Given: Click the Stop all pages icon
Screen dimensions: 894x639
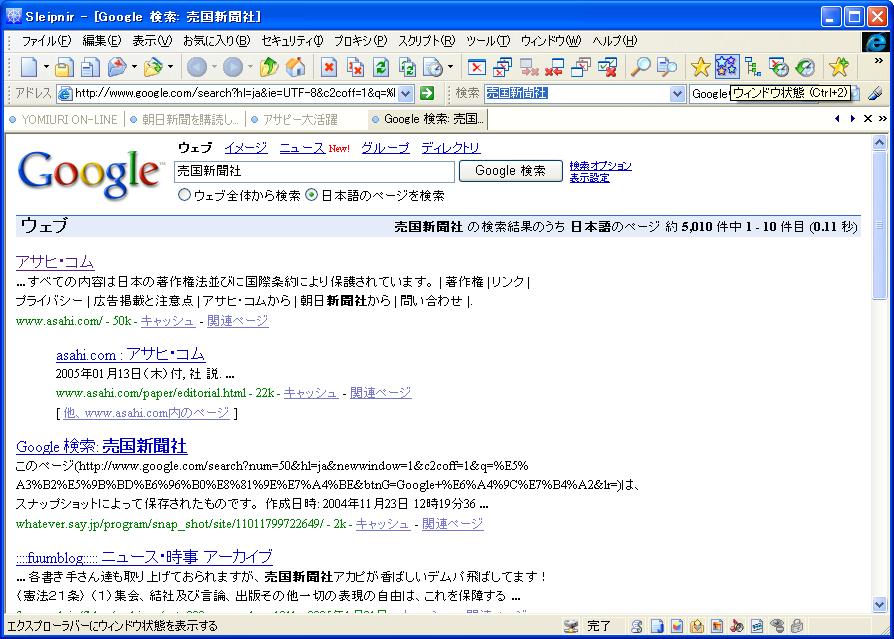Looking at the screenshot, I should 355,67.
